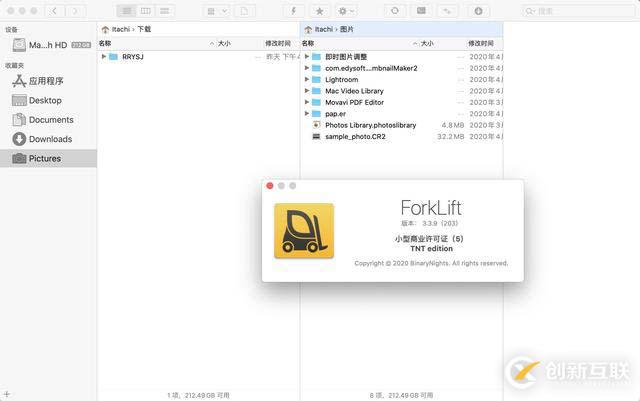Expand the Lightroom folder triangle
640x401 pixels.
pyautogui.click(x=307, y=79)
